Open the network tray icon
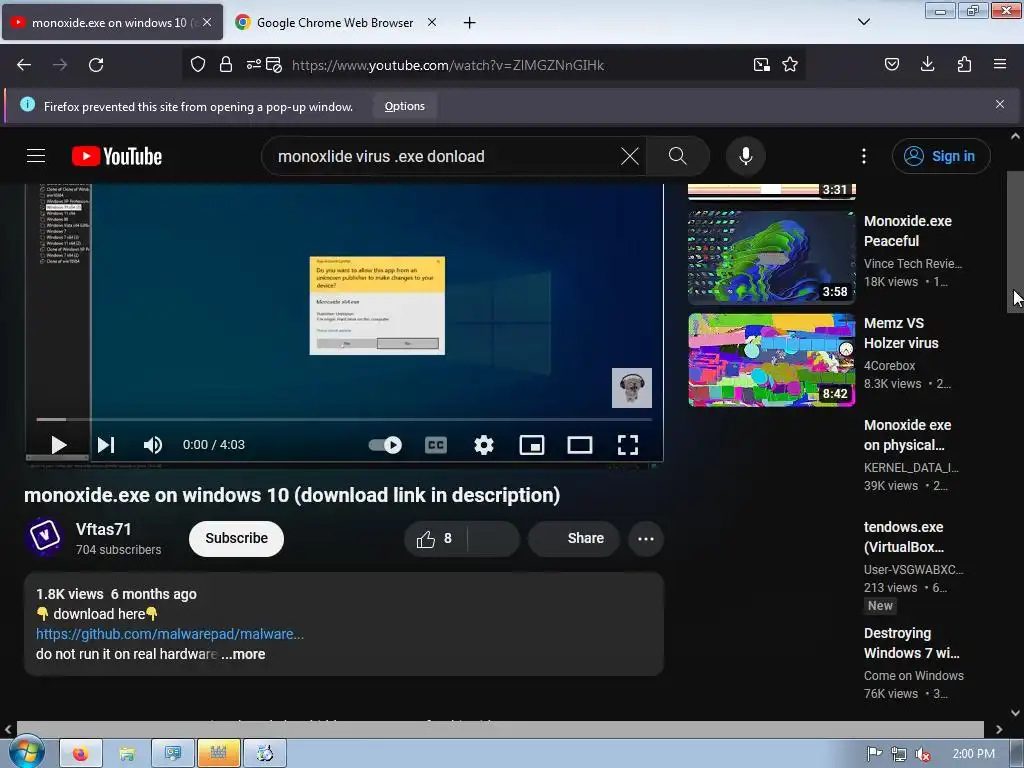 click(899, 754)
